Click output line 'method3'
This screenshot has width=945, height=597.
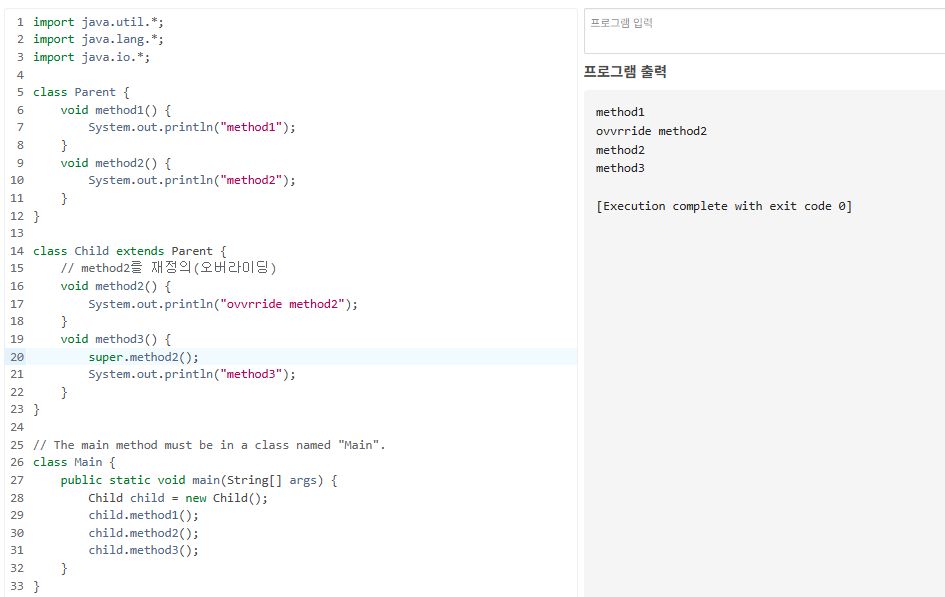(620, 168)
